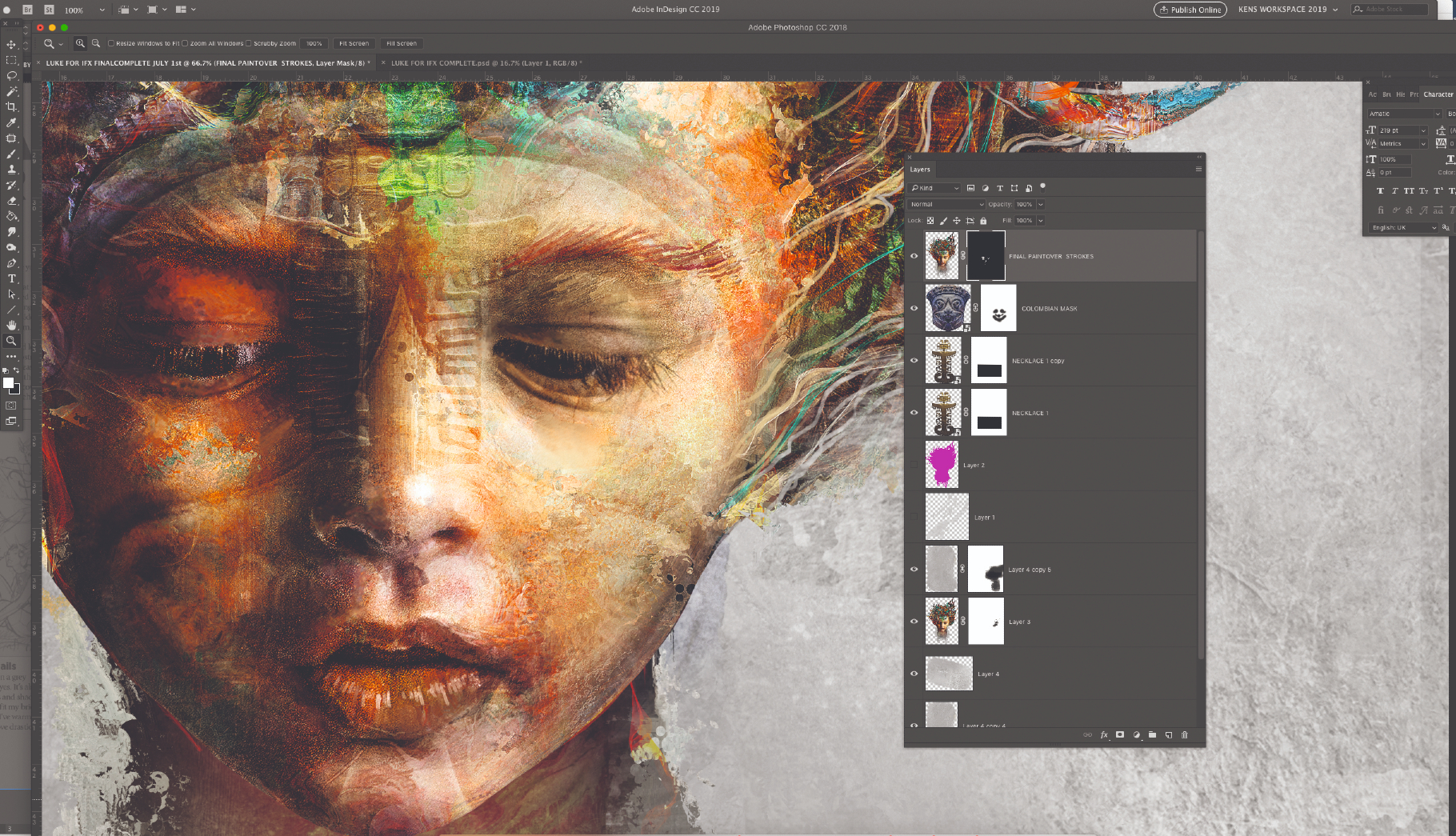The image size is (1456, 836).
Task: Click Publish Online button
Action: click(x=1190, y=10)
